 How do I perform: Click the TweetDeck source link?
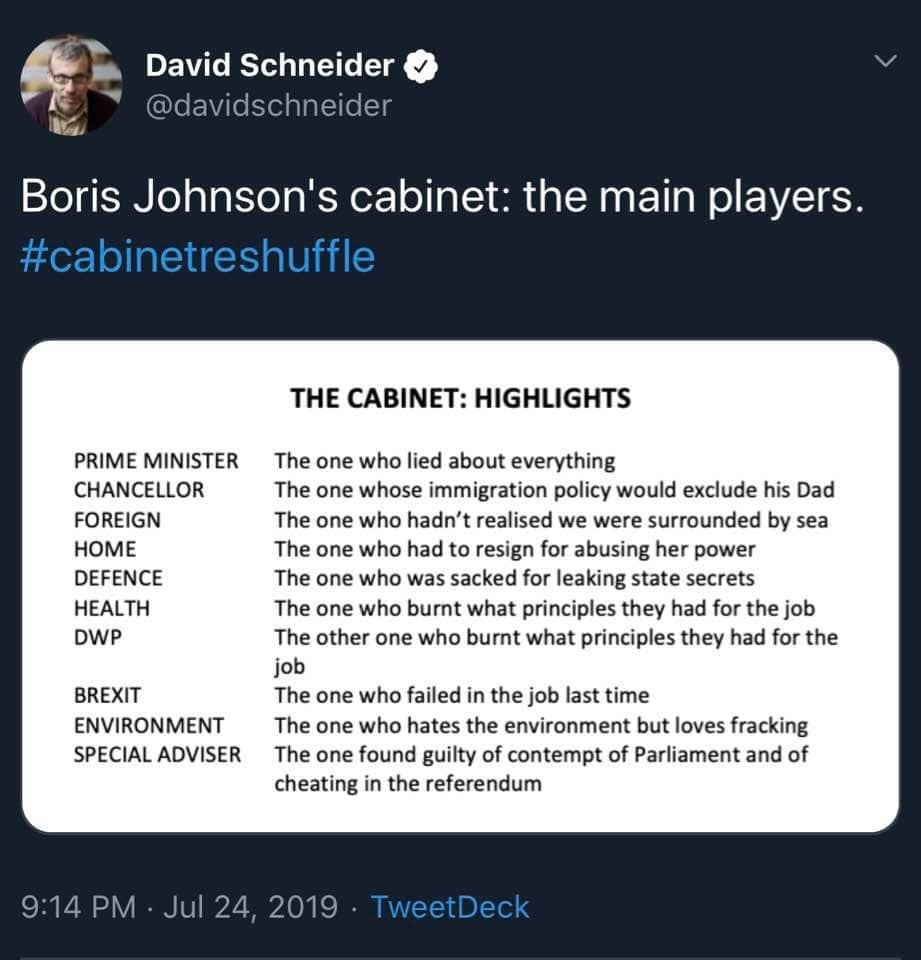450,907
